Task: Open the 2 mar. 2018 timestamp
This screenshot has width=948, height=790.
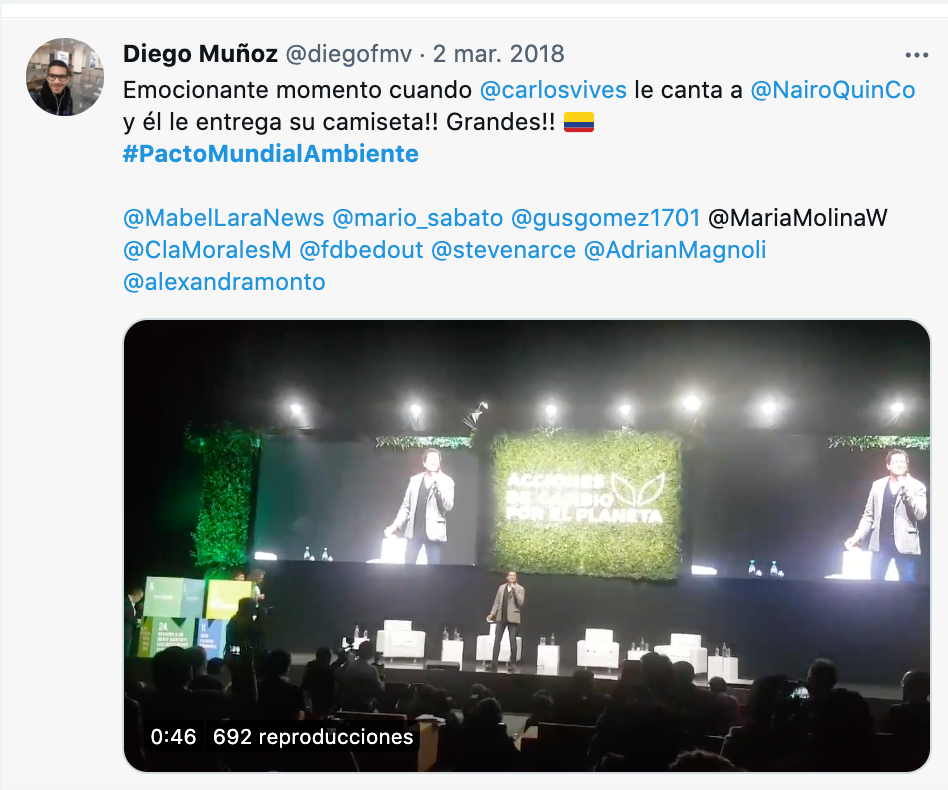Action: tap(498, 54)
